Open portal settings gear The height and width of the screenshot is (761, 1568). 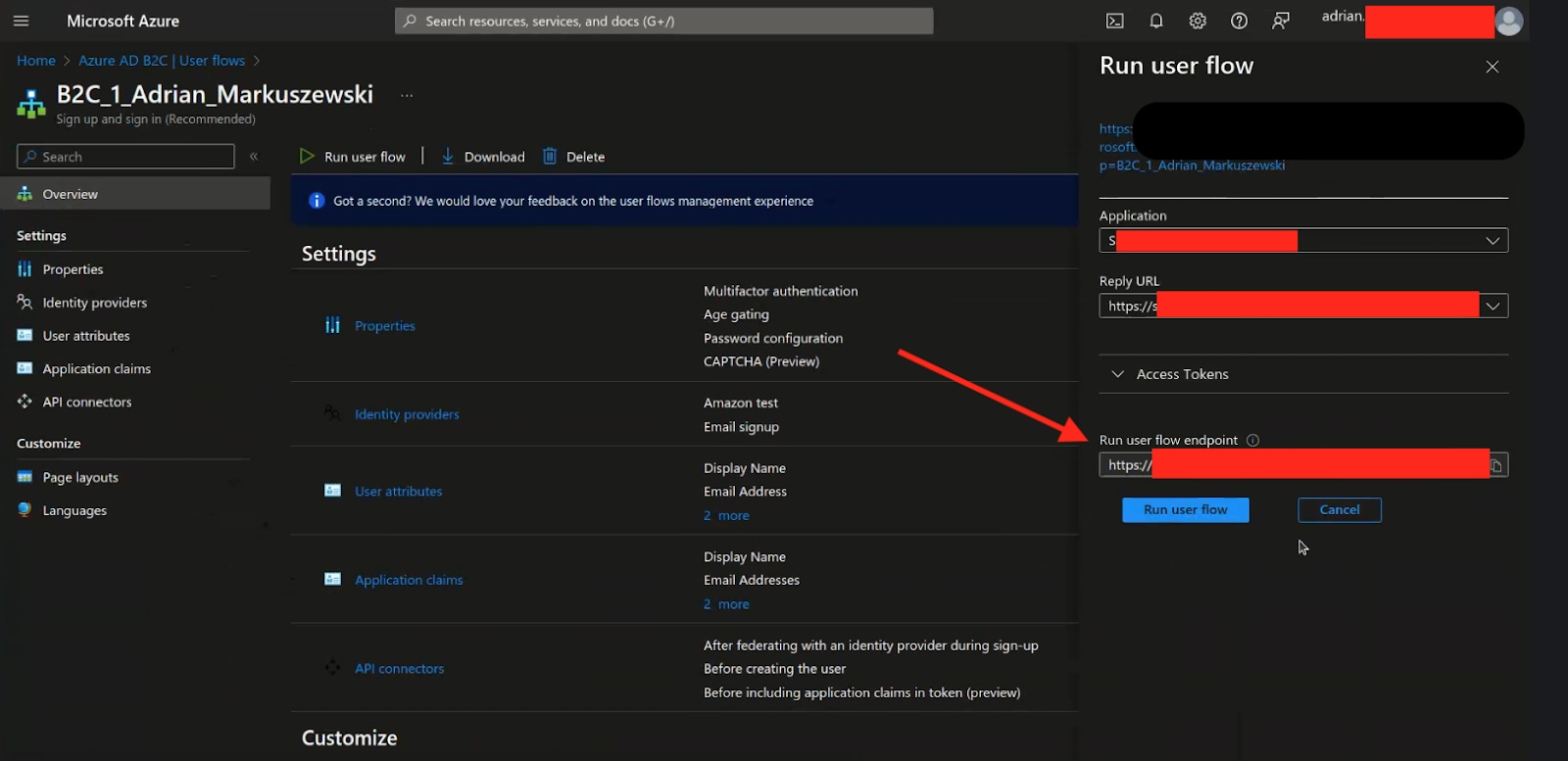click(x=1198, y=21)
